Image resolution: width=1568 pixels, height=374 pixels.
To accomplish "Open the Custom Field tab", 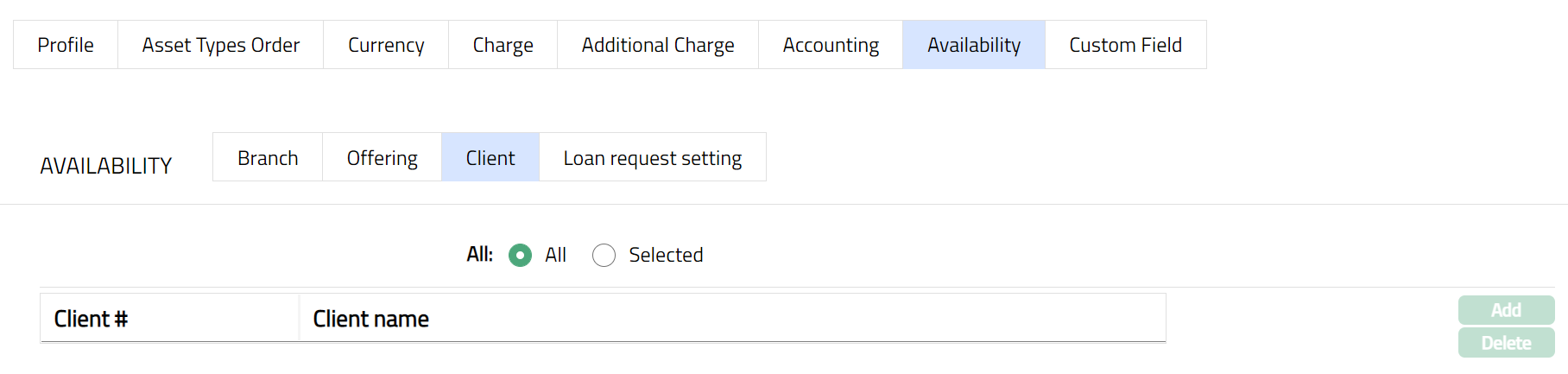I will click(1125, 45).
